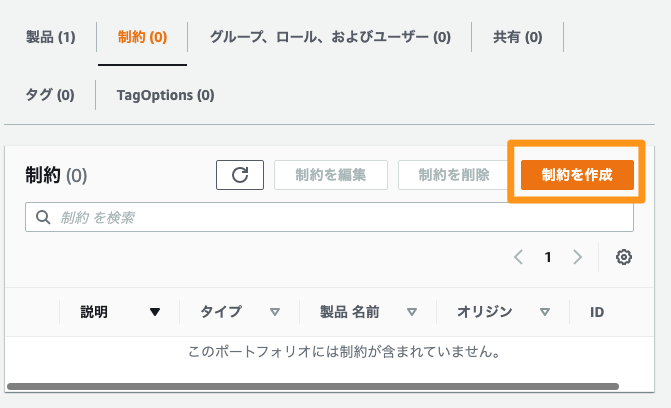
Task: Select the 制約 (0) tab
Action: [x=142, y=37]
